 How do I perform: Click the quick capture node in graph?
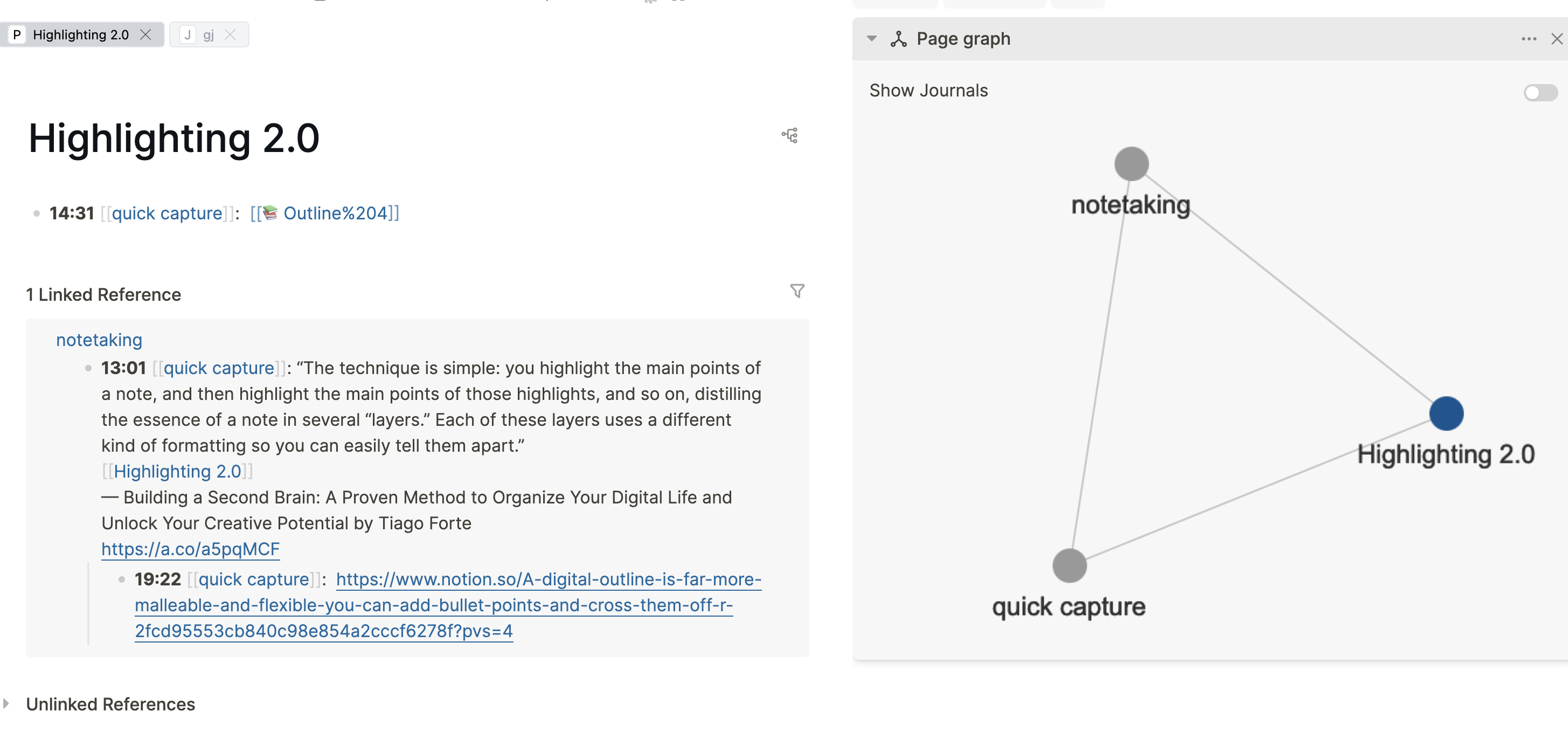(1070, 566)
